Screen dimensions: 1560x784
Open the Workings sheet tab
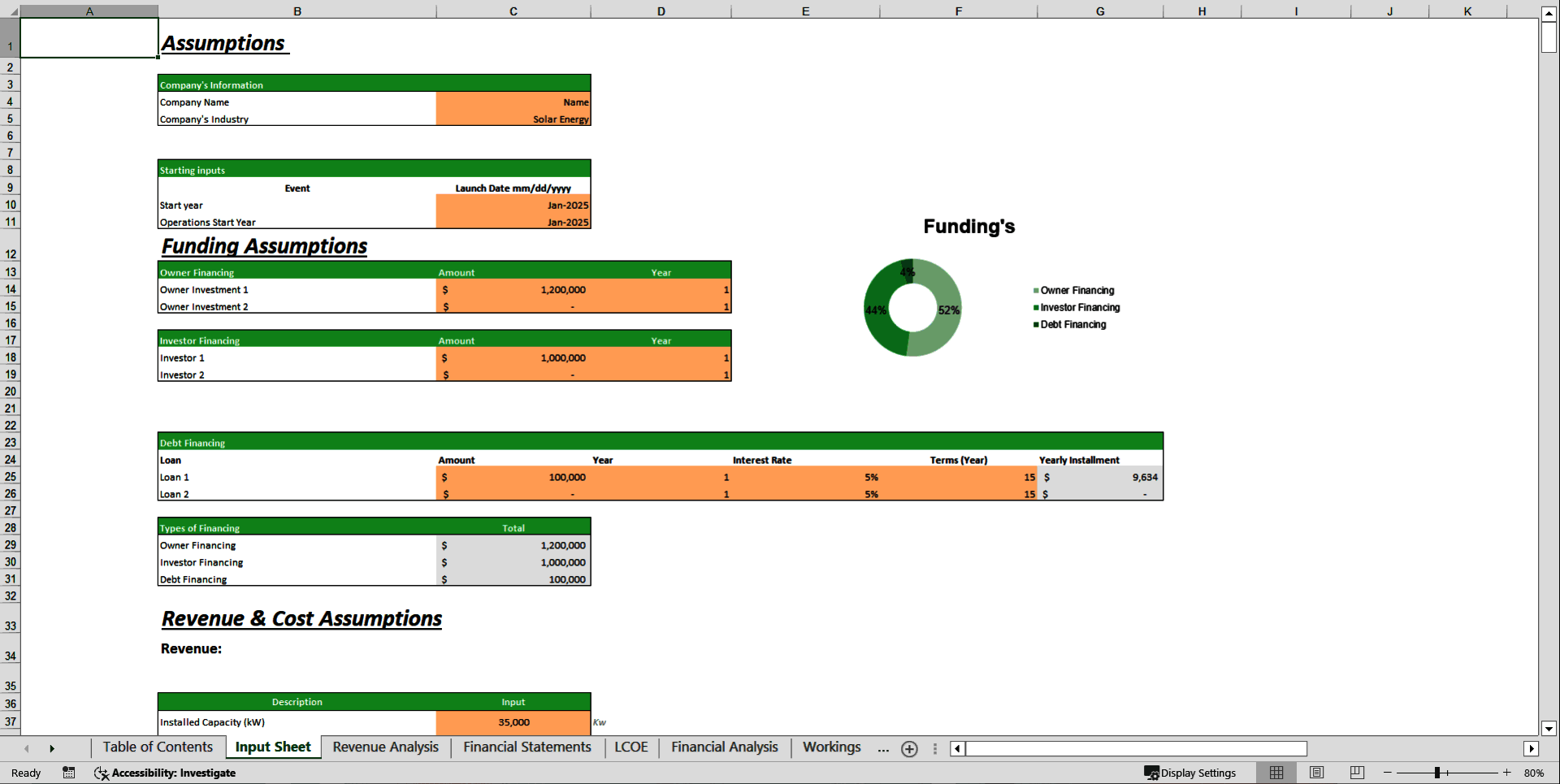pyautogui.click(x=831, y=747)
